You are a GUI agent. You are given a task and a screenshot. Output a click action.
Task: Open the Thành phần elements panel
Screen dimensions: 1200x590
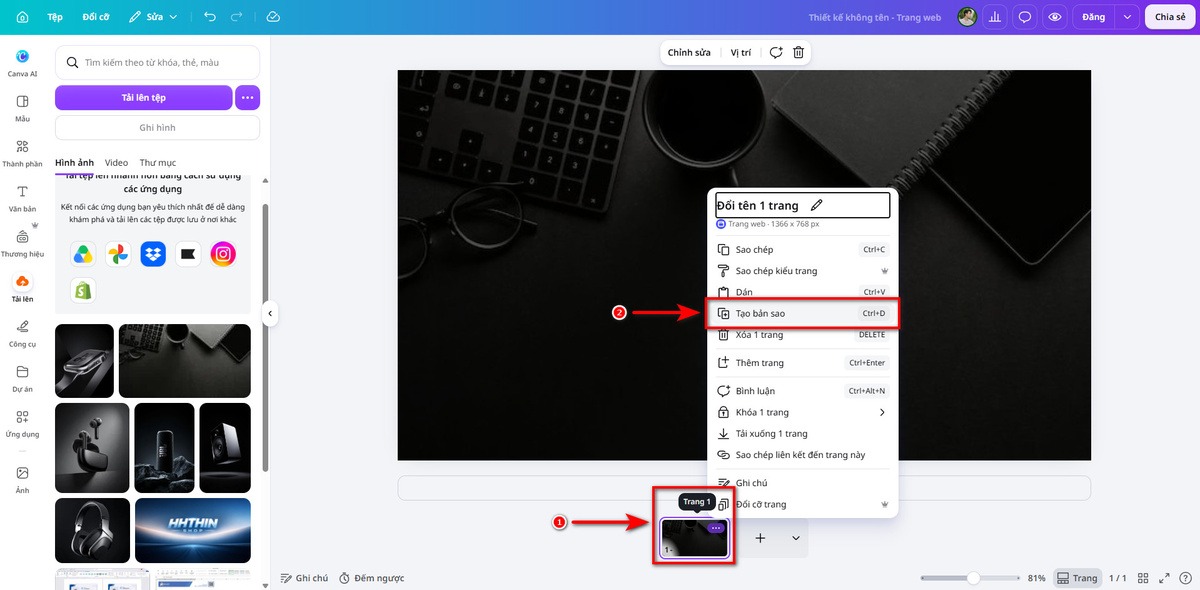point(22,153)
